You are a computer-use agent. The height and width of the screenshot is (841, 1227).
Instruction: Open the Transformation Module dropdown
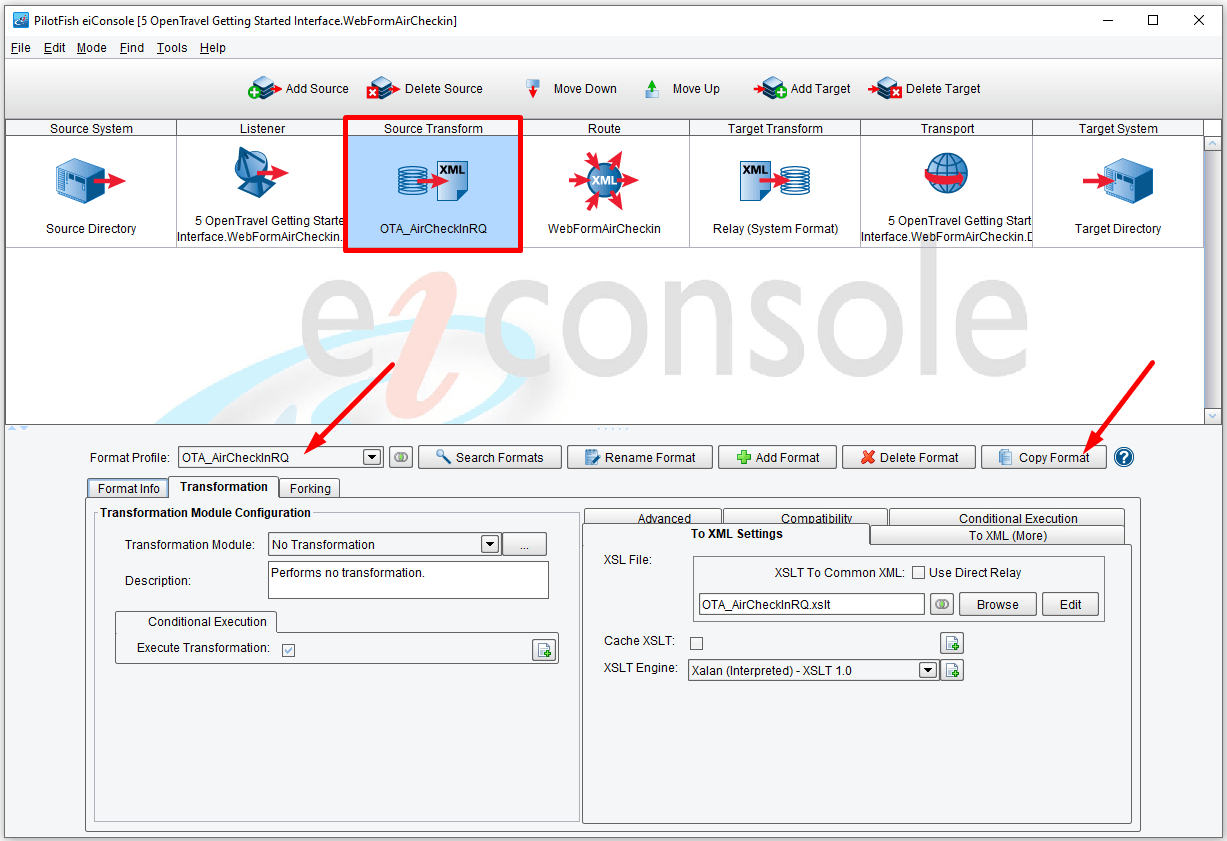click(490, 544)
